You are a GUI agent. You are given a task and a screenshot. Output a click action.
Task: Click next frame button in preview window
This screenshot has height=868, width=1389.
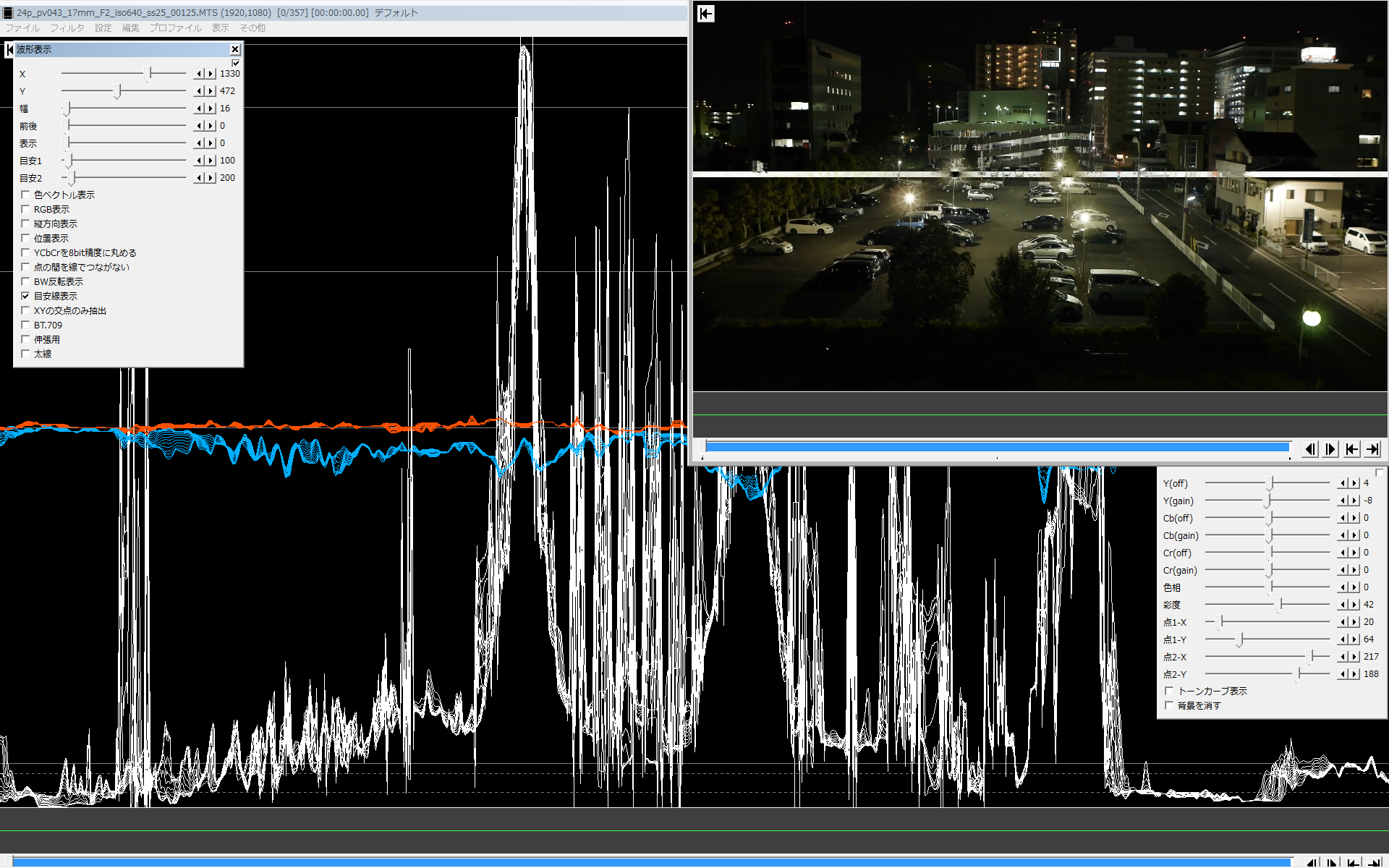(1330, 449)
